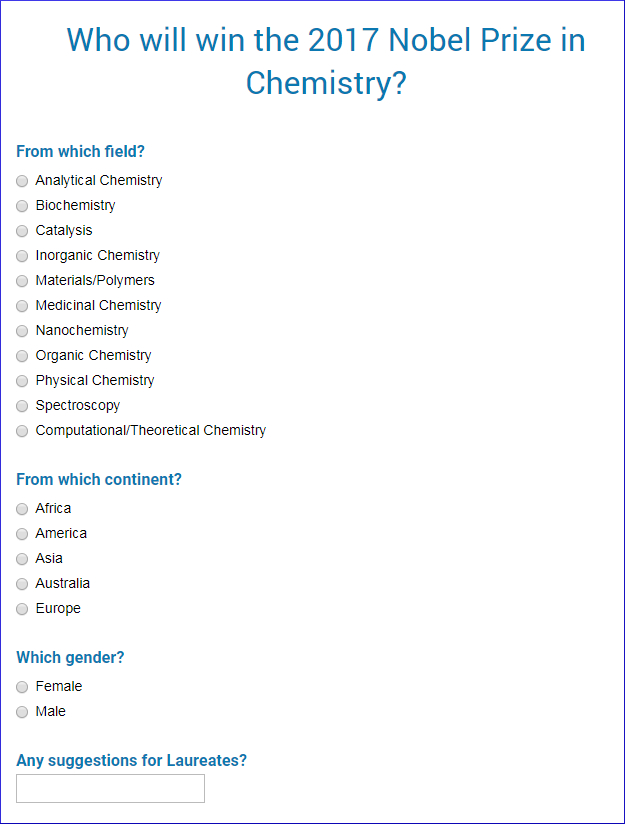Choose Male gender radio button
Screen dimensions: 625x824
click(22, 712)
